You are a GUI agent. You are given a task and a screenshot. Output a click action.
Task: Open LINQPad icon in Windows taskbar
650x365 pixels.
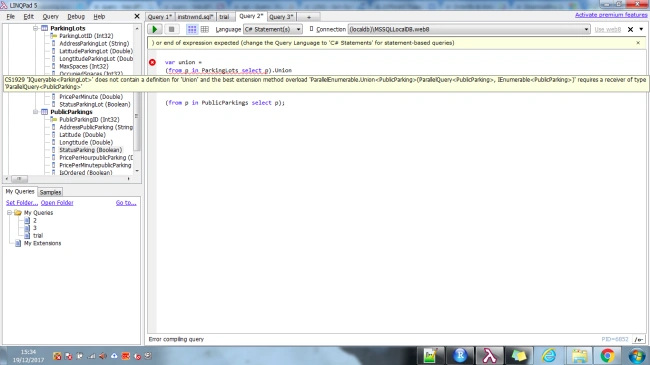click(x=489, y=356)
